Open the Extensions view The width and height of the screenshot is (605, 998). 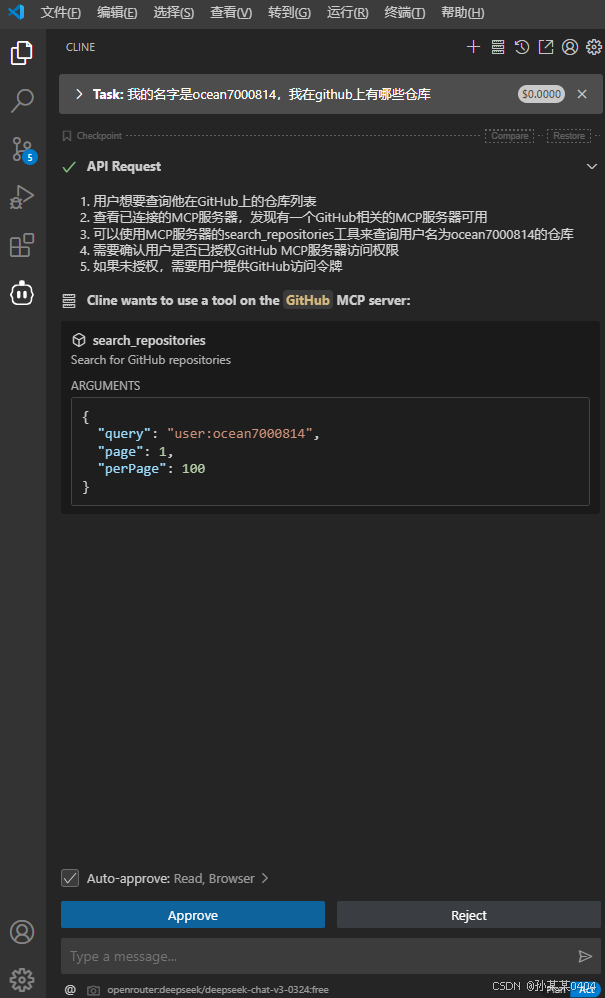pyautogui.click(x=22, y=245)
